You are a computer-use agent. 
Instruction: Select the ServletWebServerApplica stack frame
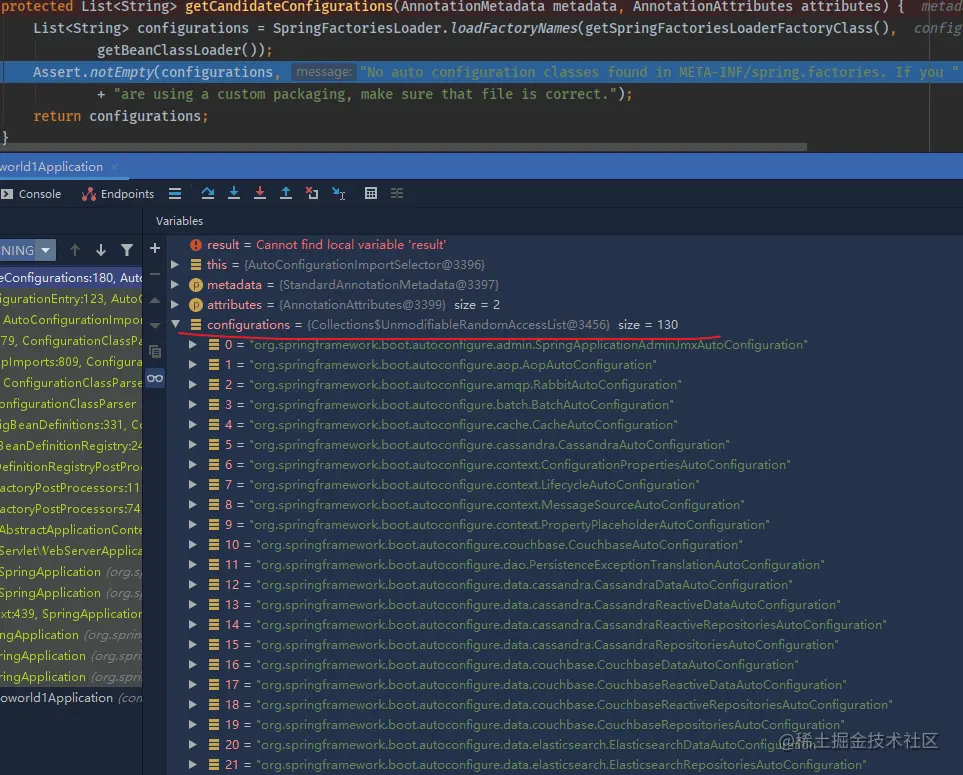click(71, 551)
